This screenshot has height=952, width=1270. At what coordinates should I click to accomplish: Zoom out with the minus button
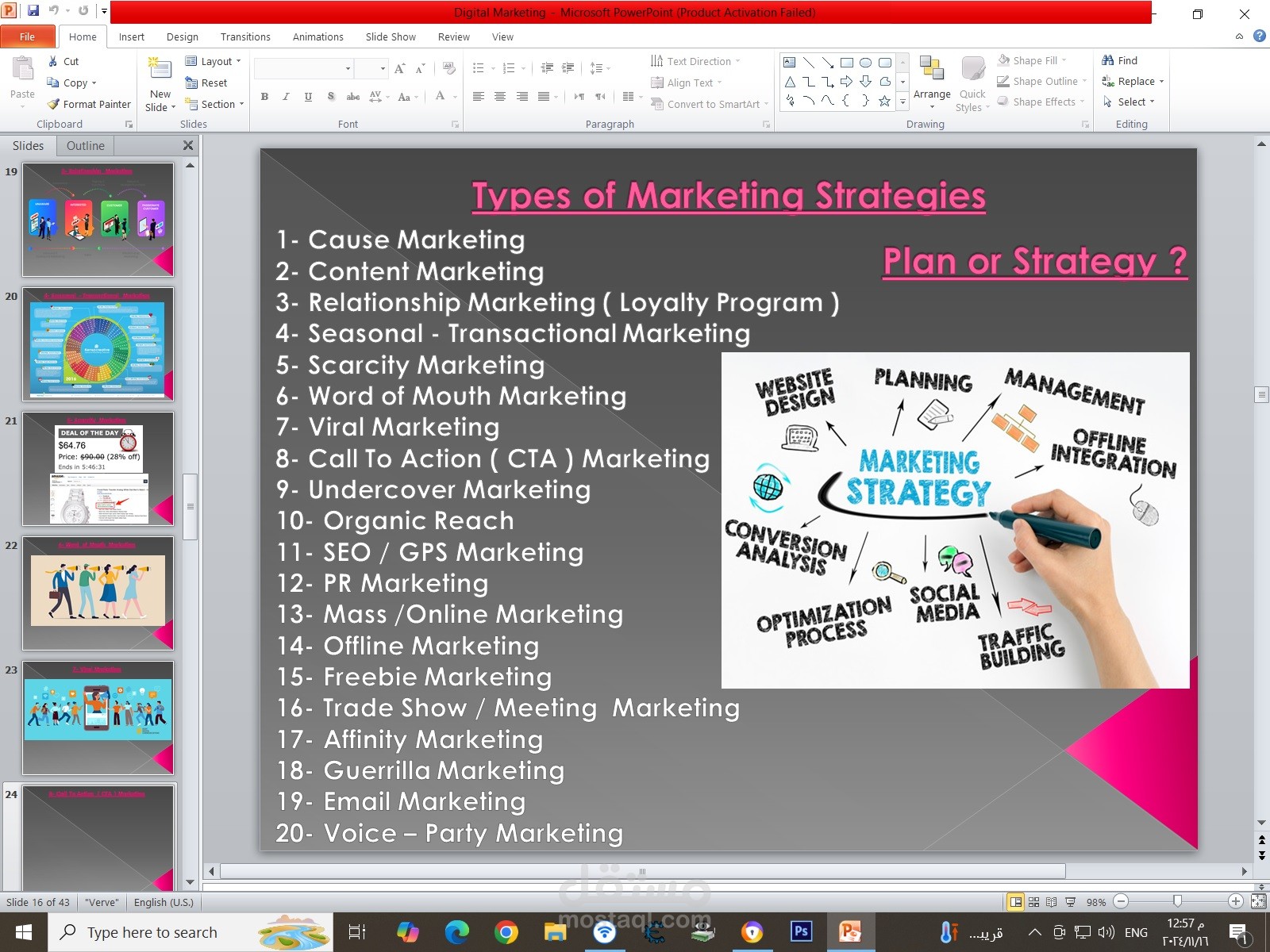(1121, 901)
